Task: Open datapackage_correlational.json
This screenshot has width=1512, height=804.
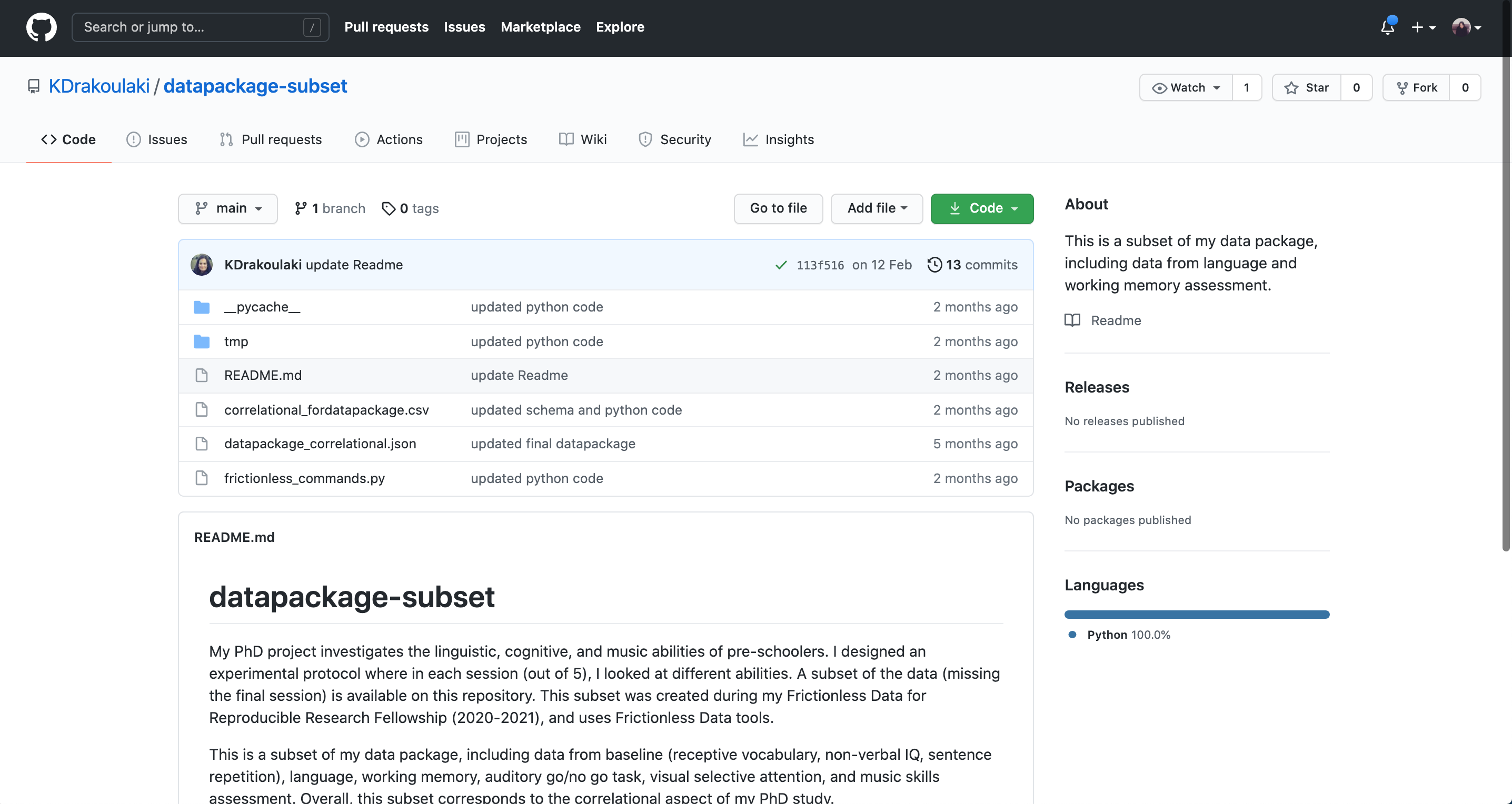Action: [x=320, y=444]
